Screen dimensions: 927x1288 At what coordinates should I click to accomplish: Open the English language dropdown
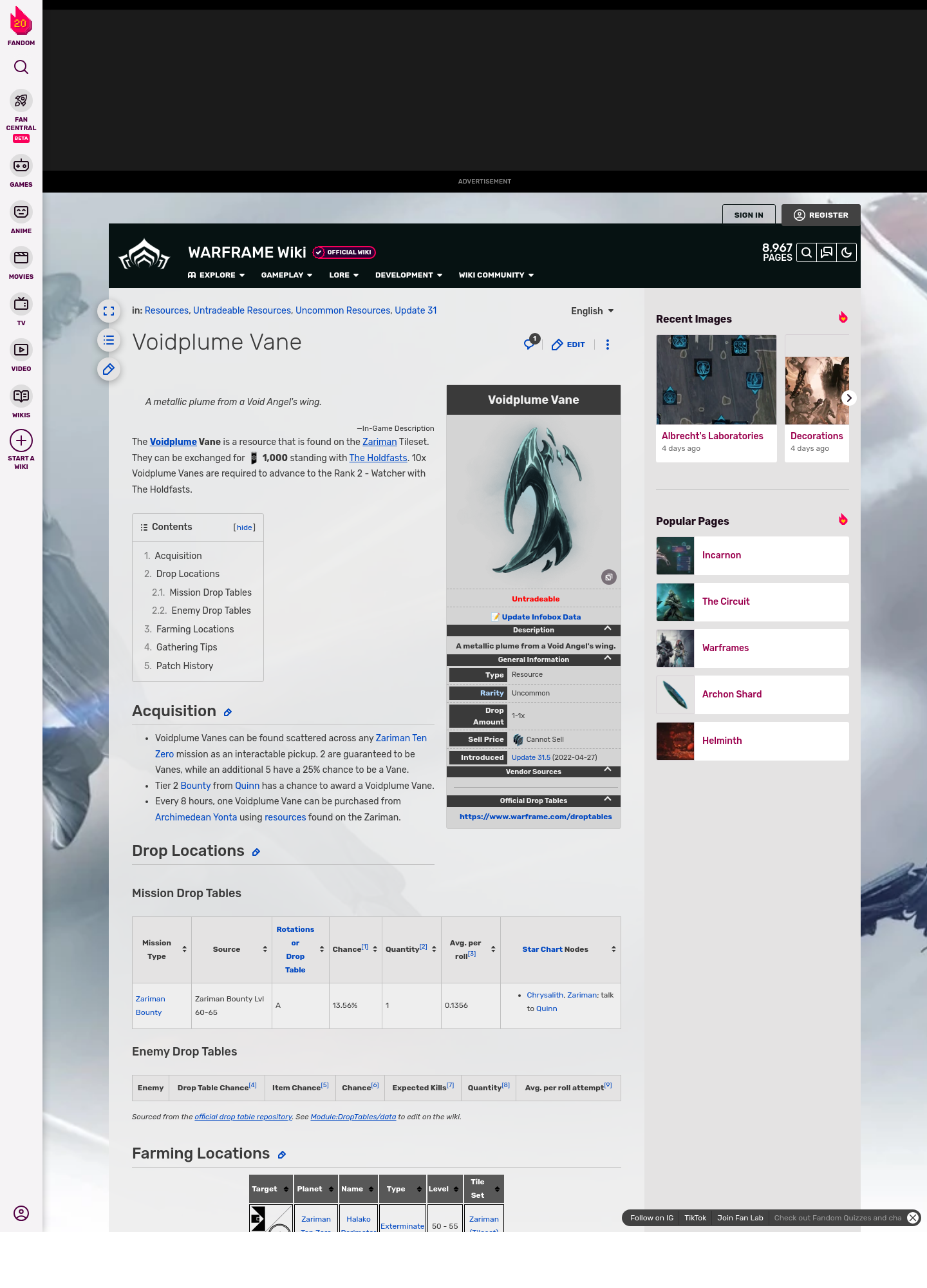pyautogui.click(x=592, y=311)
